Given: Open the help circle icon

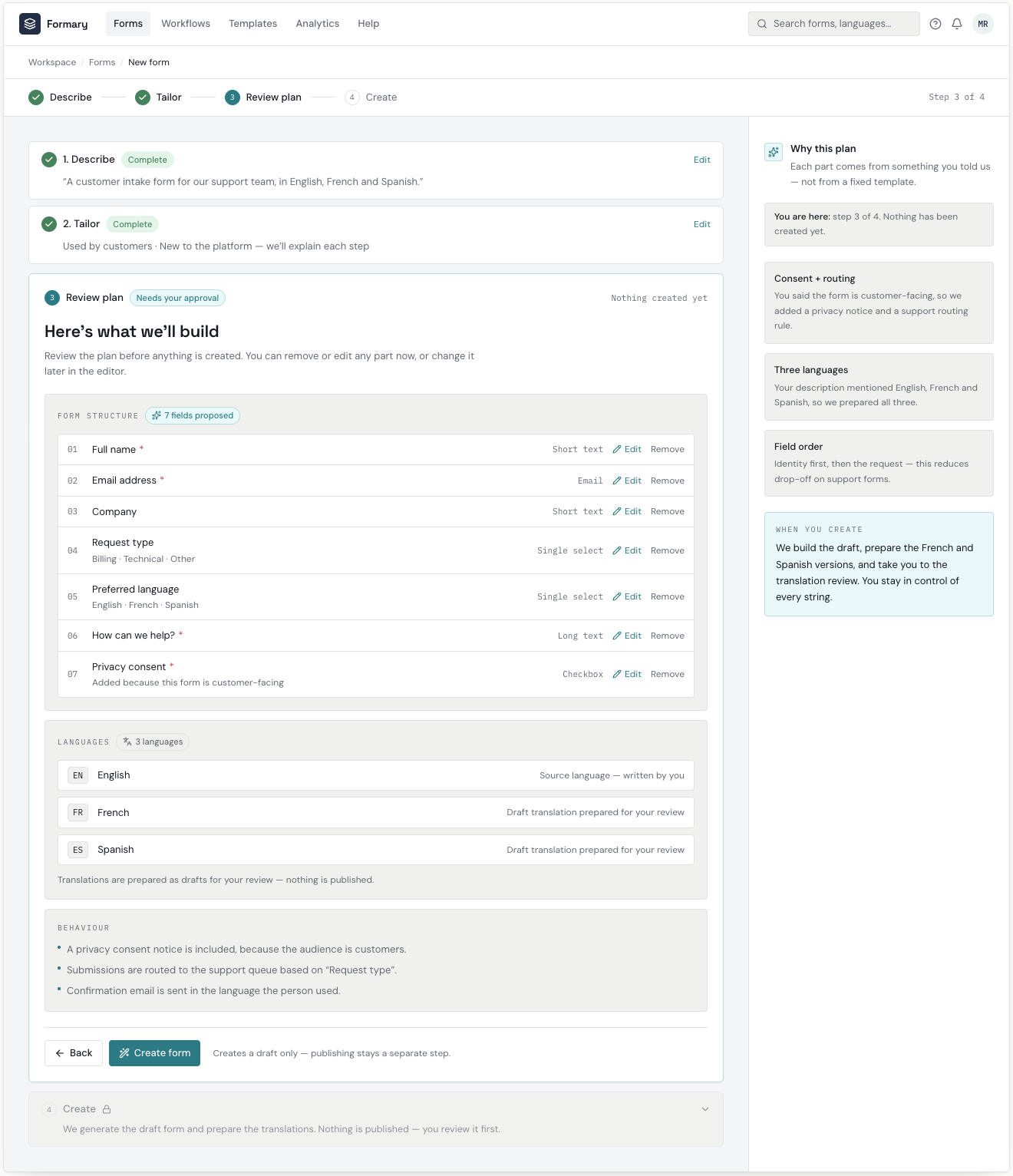Looking at the screenshot, I should pyautogui.click(x=935, y=24).
